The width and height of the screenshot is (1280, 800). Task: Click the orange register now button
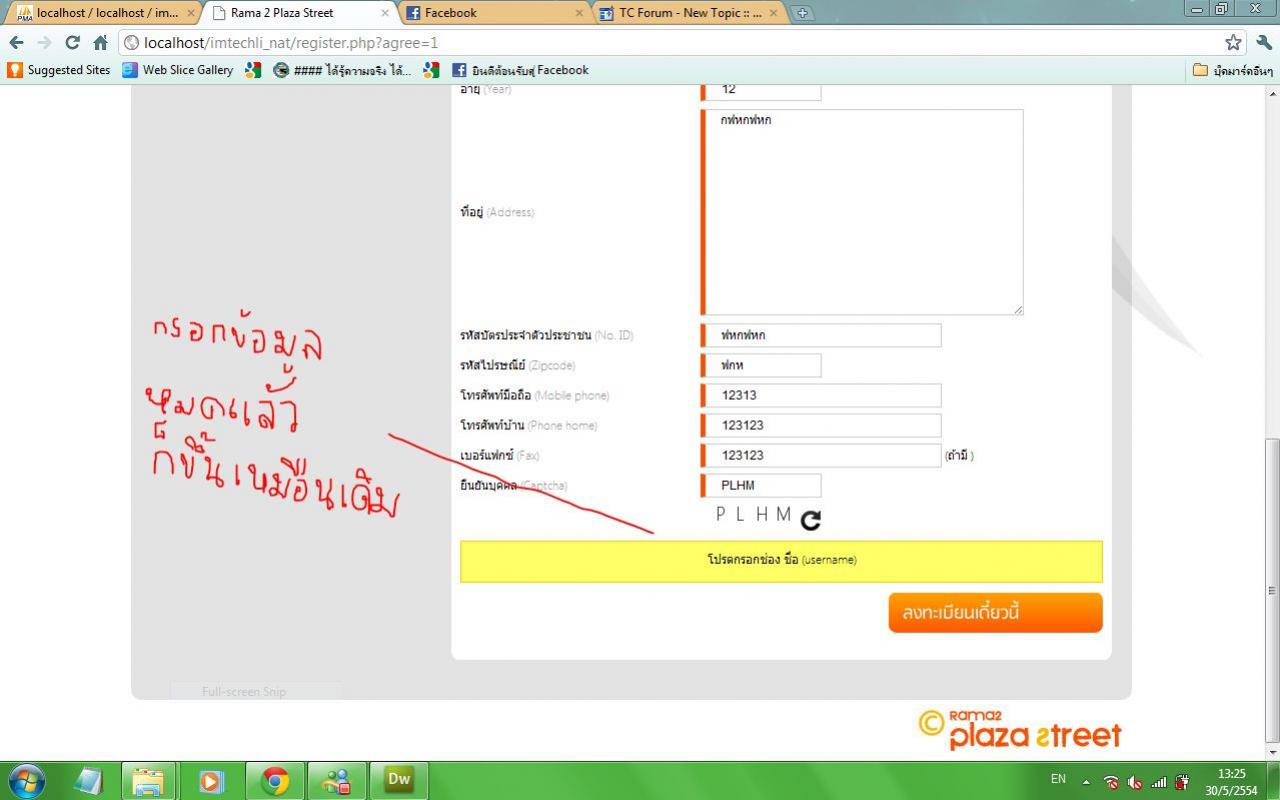point(995,612)
